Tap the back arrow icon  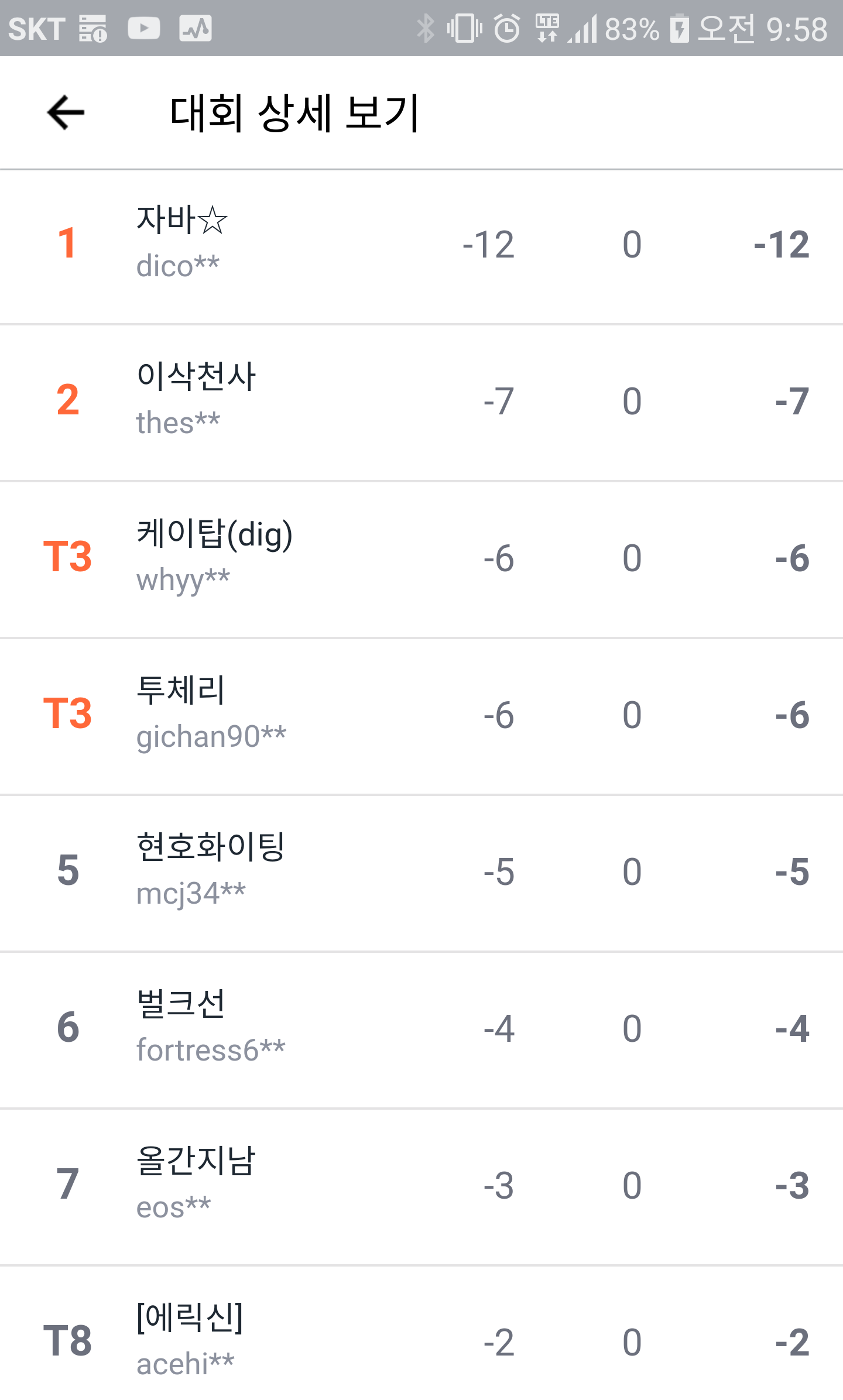66,112
